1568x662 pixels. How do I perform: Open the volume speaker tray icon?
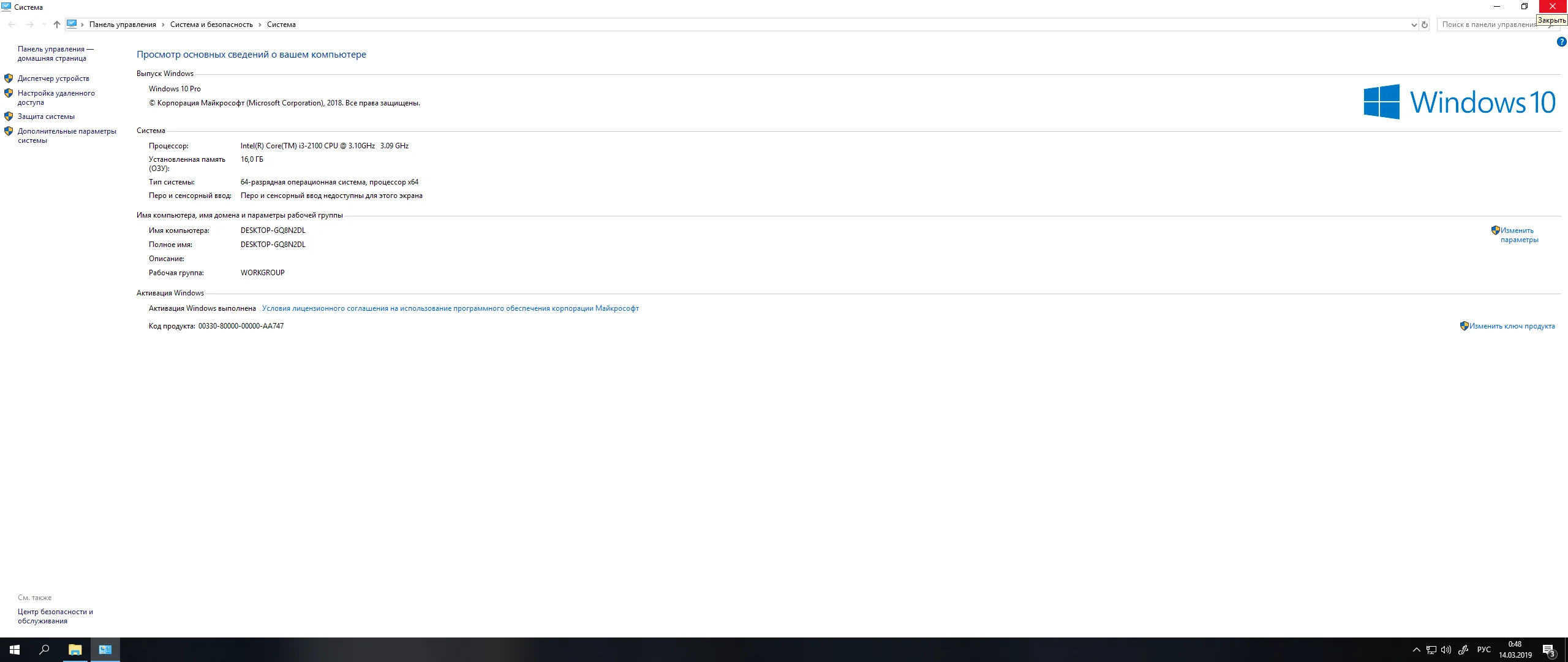(1446, 650)
